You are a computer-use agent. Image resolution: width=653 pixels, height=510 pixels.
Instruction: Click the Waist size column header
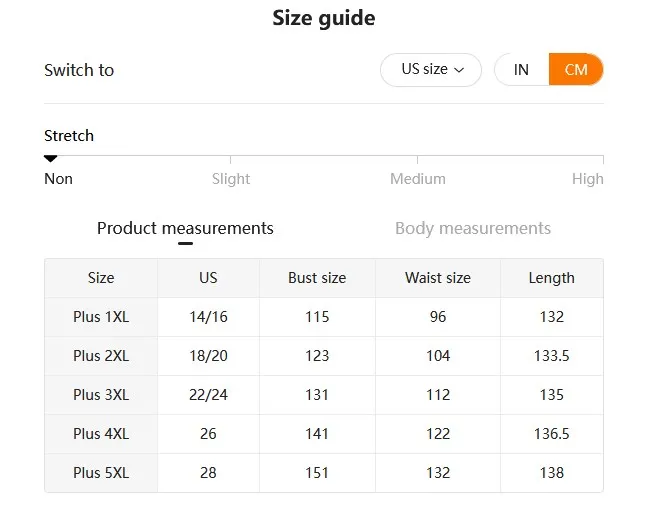click(437, 278)
